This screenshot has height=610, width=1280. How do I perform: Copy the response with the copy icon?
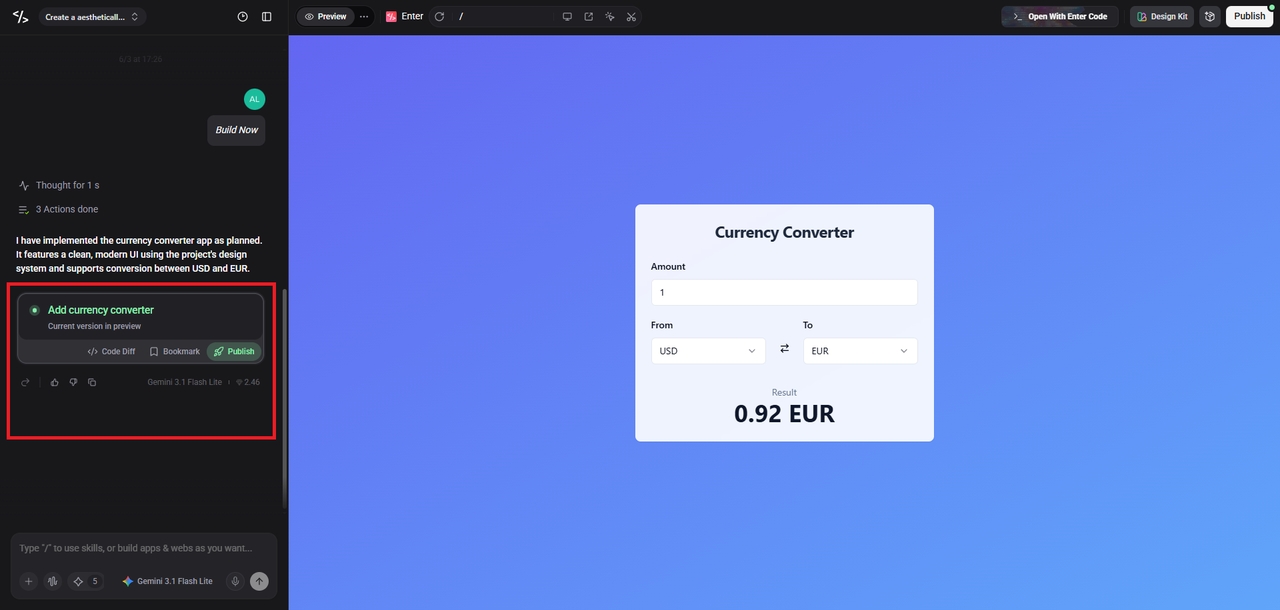tap(92, 382)
